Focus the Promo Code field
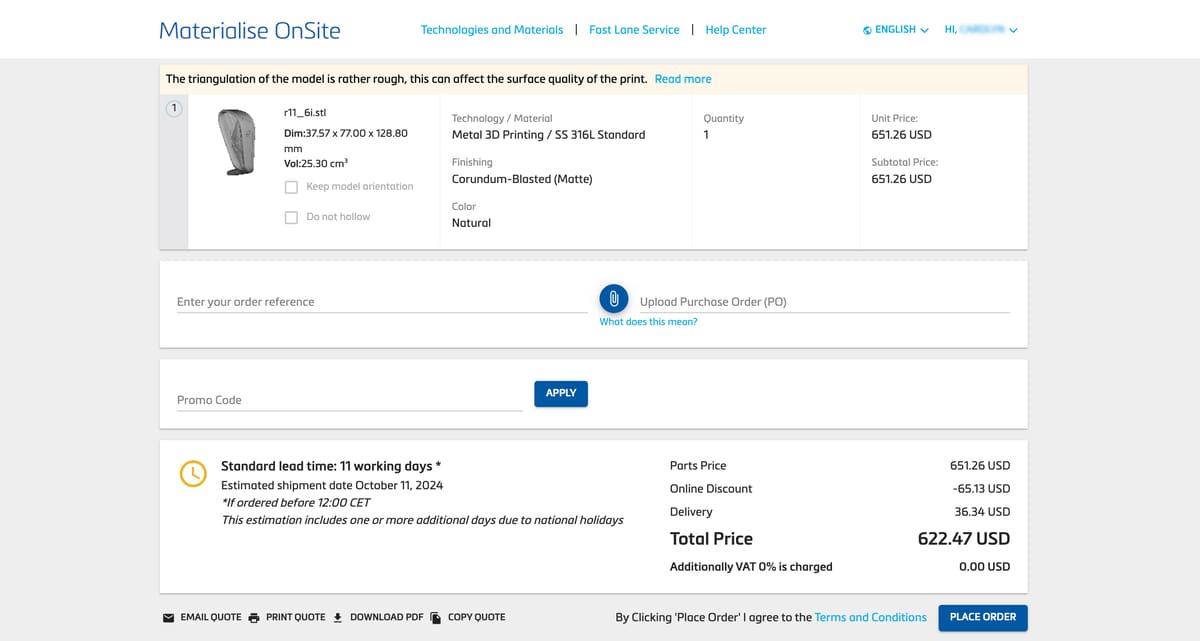Image resolution: width=1200 pixels, height=641 pixels. (x=350, y=400)
